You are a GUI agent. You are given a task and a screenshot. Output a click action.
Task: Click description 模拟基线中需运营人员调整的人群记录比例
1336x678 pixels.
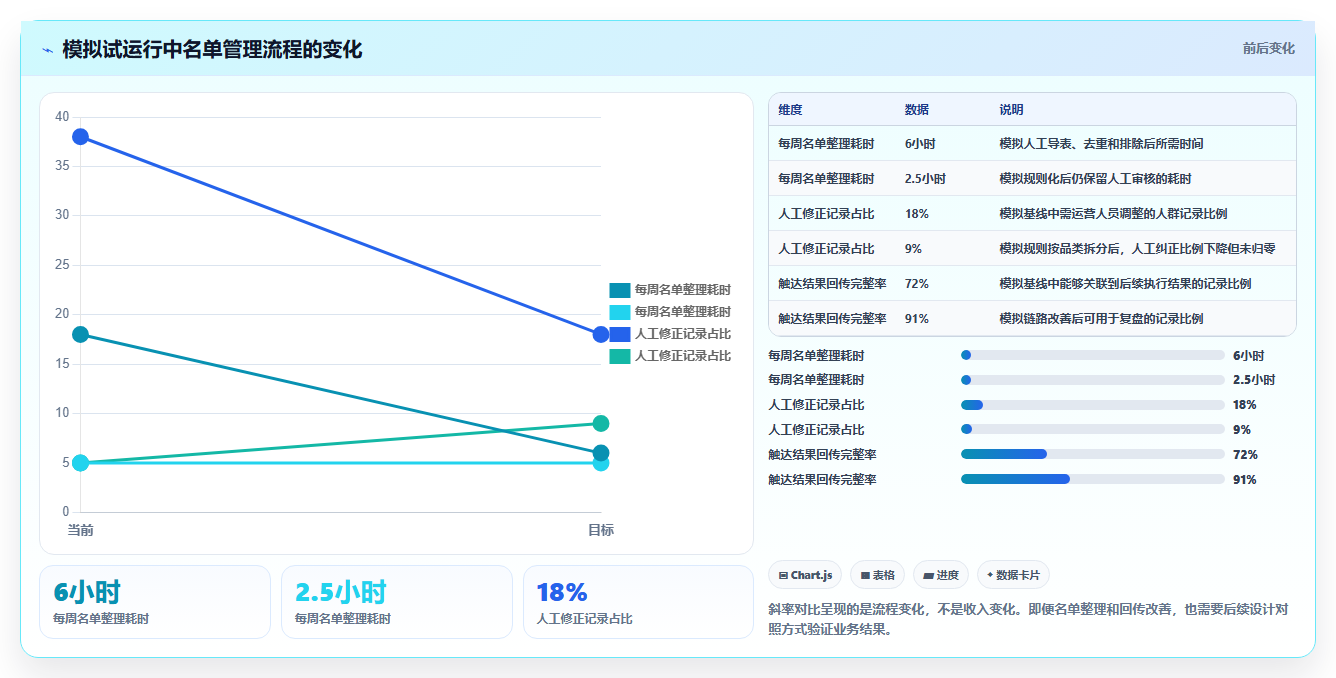[1113, 214]
